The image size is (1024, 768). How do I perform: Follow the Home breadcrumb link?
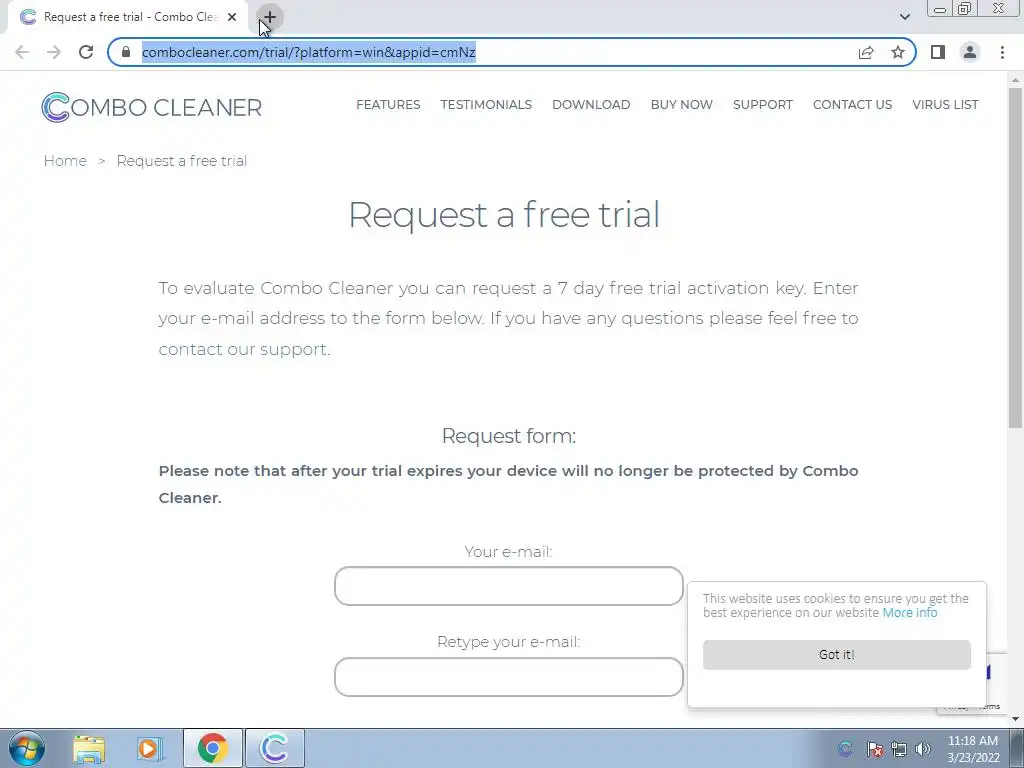65,161
